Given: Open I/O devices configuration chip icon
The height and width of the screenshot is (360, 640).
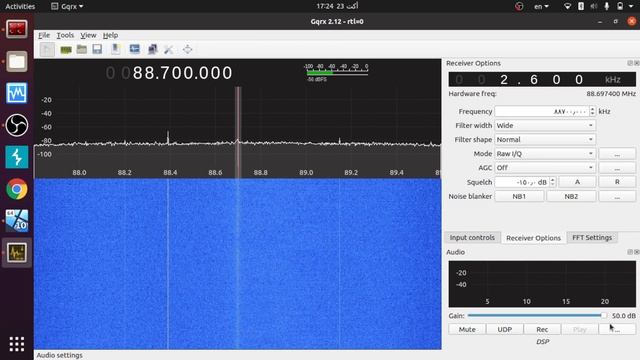Looking at the screenshot, I should [x=66, y=50].
